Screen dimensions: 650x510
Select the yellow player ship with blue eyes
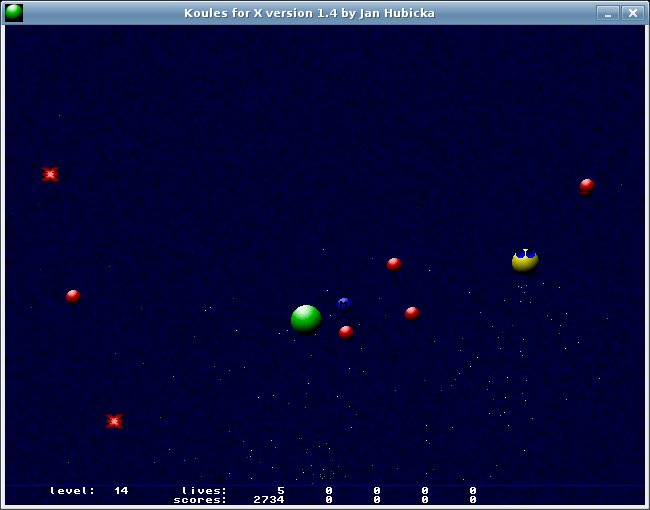525,261
